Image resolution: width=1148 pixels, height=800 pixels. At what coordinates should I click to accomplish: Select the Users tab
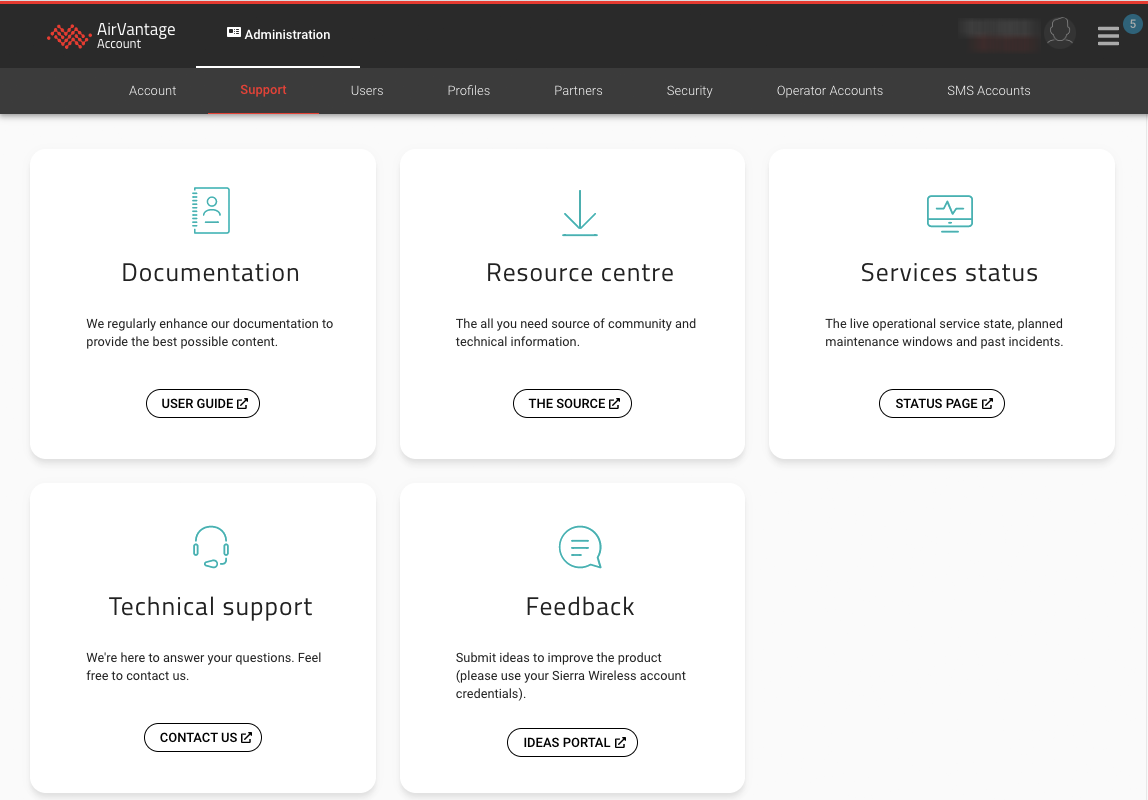[x=367, y=91]
